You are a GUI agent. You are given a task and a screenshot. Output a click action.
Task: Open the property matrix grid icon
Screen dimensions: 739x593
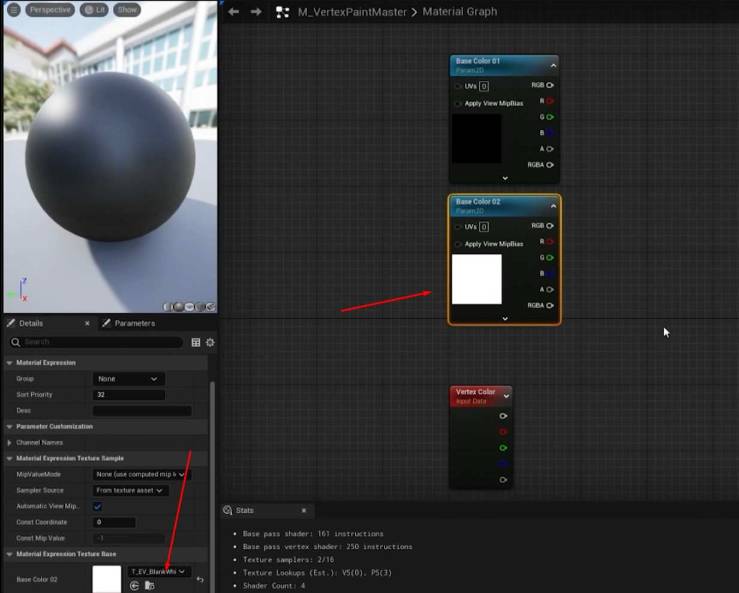coord(196,343)
